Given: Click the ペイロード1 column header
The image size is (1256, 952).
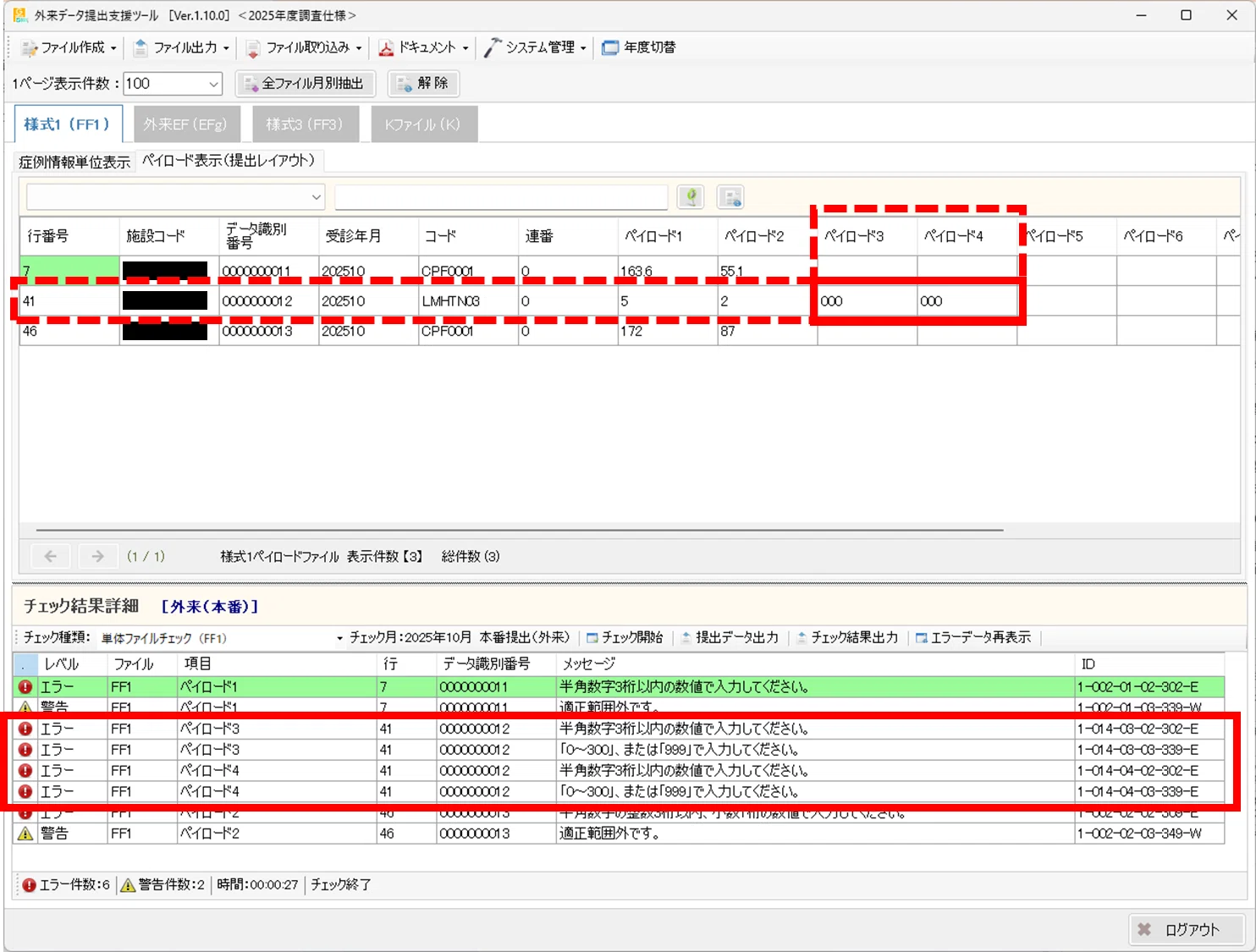Looking at the screenshot, I should (668, 236).
